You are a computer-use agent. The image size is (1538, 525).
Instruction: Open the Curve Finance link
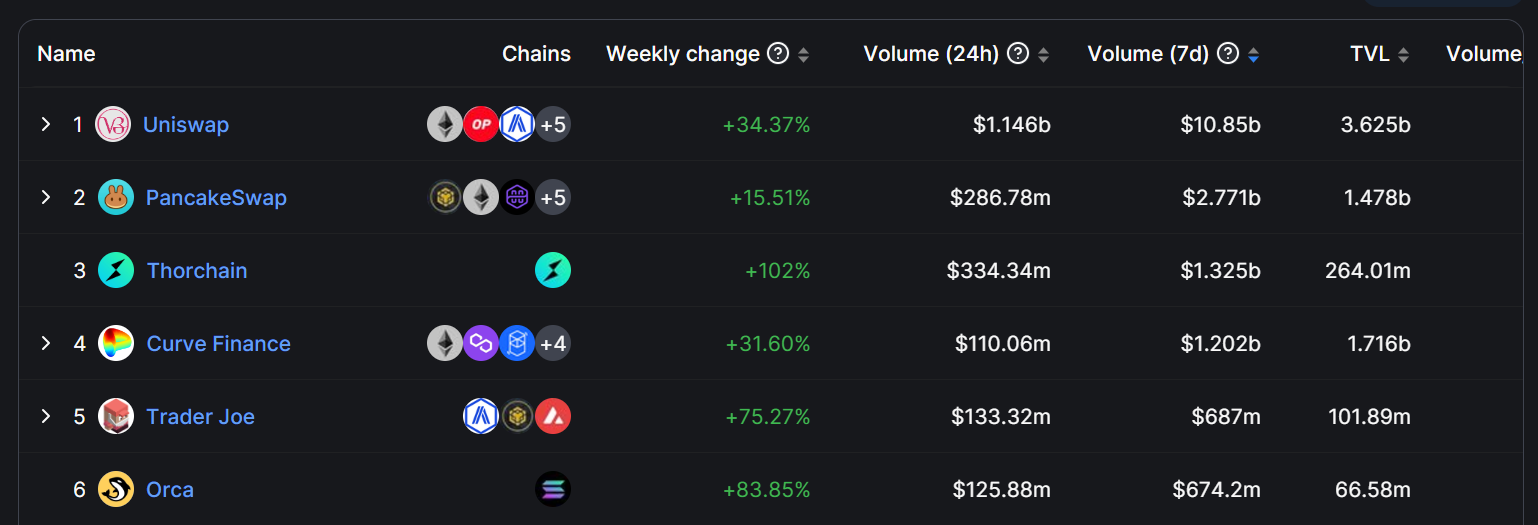219,344
